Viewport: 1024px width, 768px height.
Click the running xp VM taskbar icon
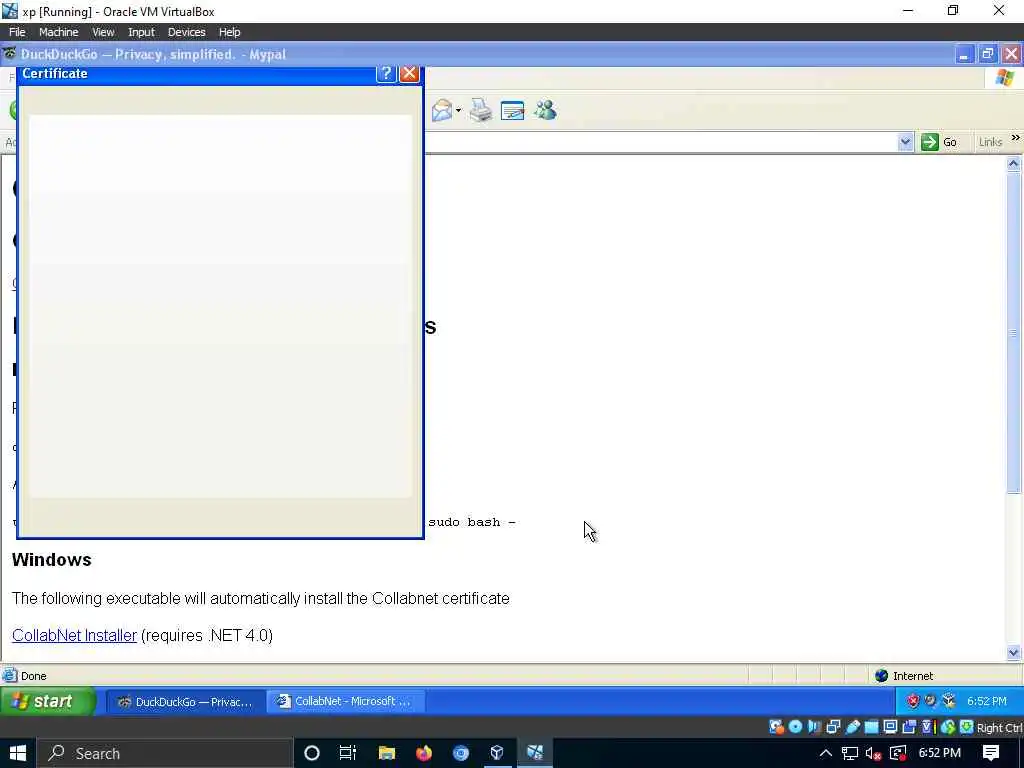coord(535,753)
